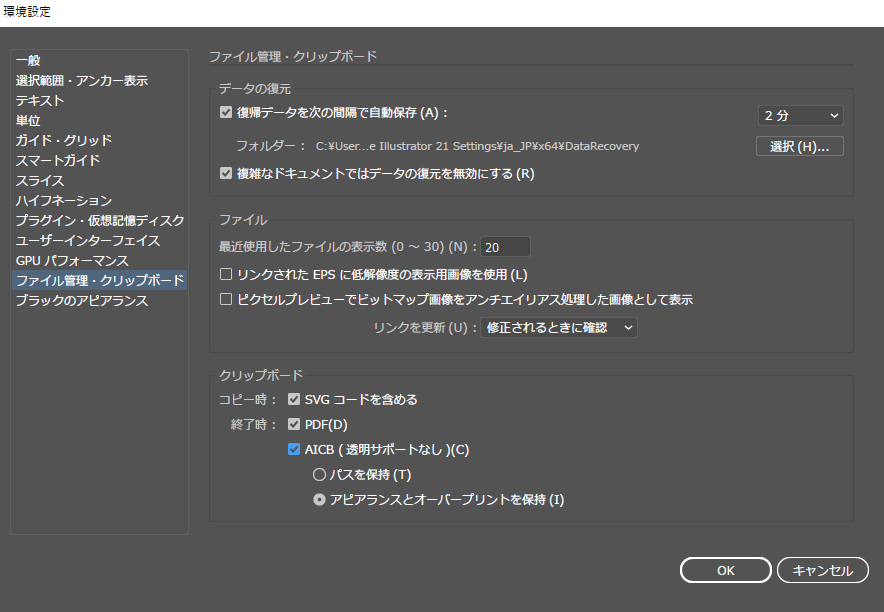Click the 選択 button for recovery folder
884x612 pixels.
802,145
